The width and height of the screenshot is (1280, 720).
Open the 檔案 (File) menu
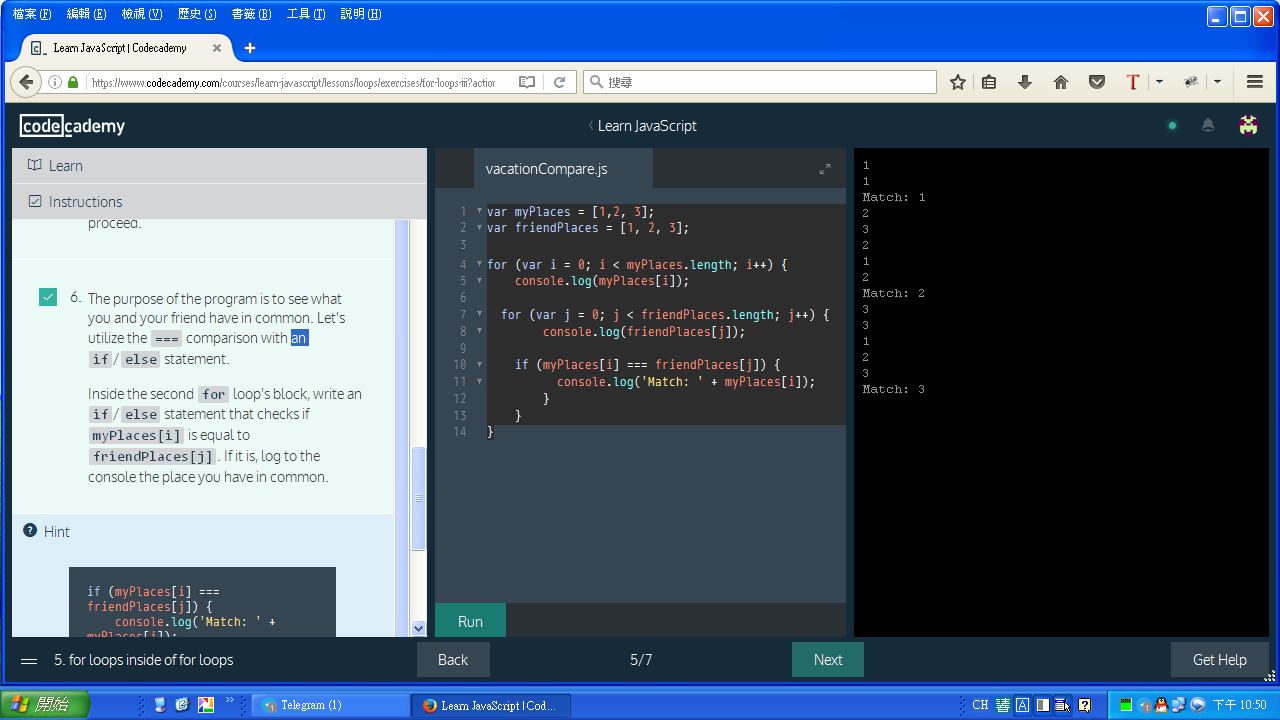click(x=31, y=14)
